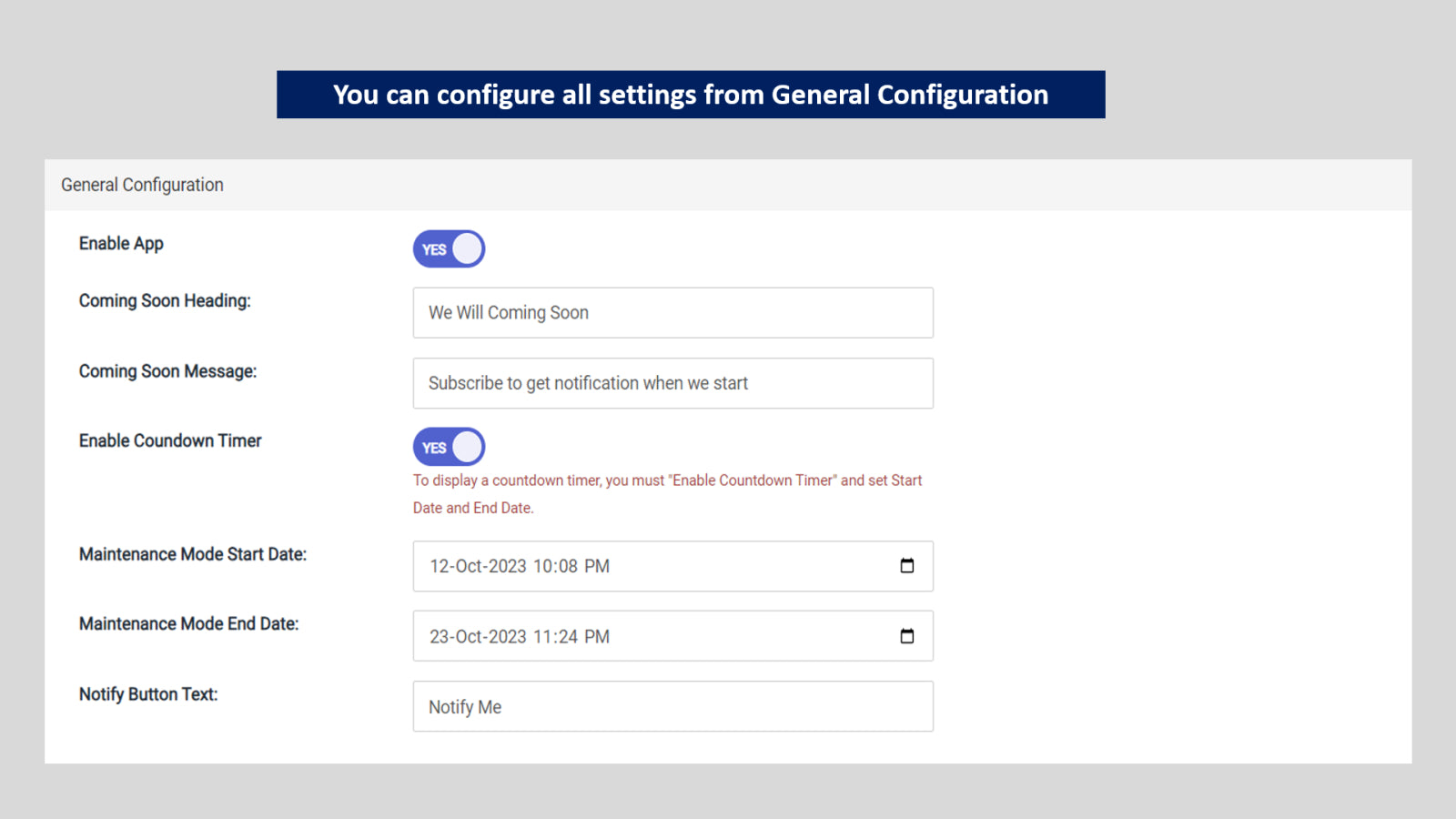Screen dimensions: 1456x819
Task: Select minutes "08" in Start Date field
Action: coord(568,566)
